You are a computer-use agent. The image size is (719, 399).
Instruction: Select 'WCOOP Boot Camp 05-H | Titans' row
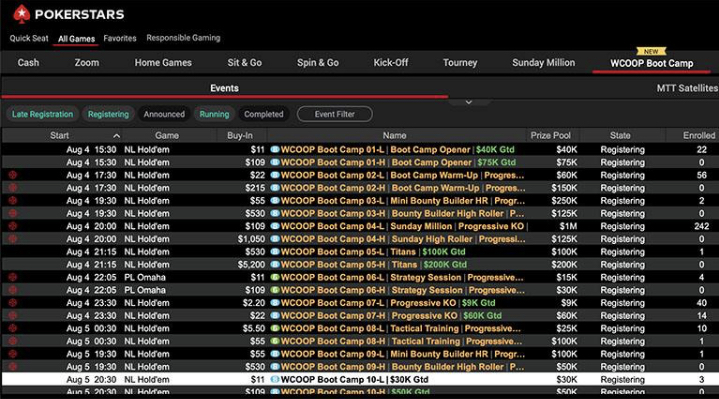[360, 265]
